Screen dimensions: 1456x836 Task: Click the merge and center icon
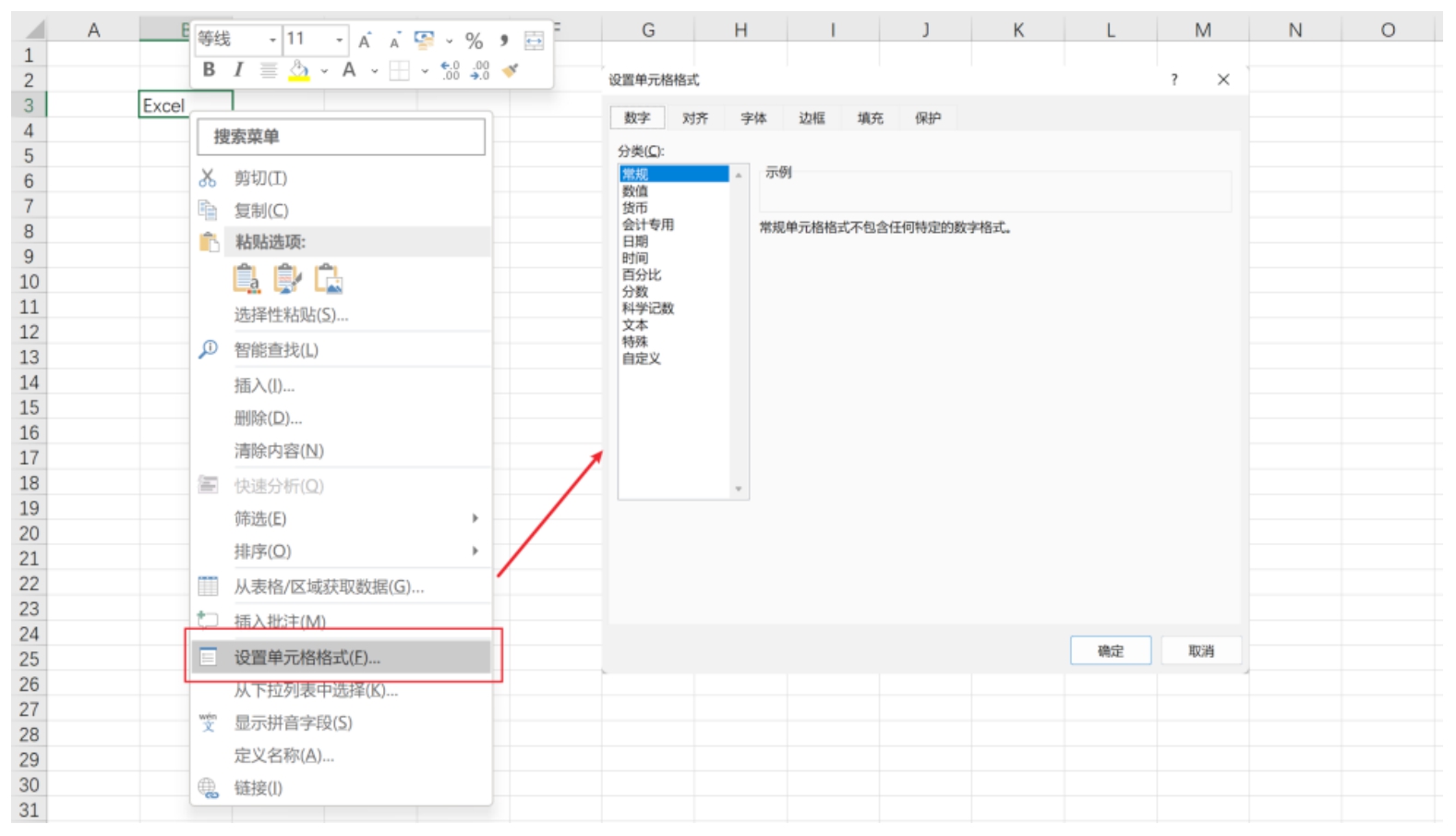coord(534,41)
